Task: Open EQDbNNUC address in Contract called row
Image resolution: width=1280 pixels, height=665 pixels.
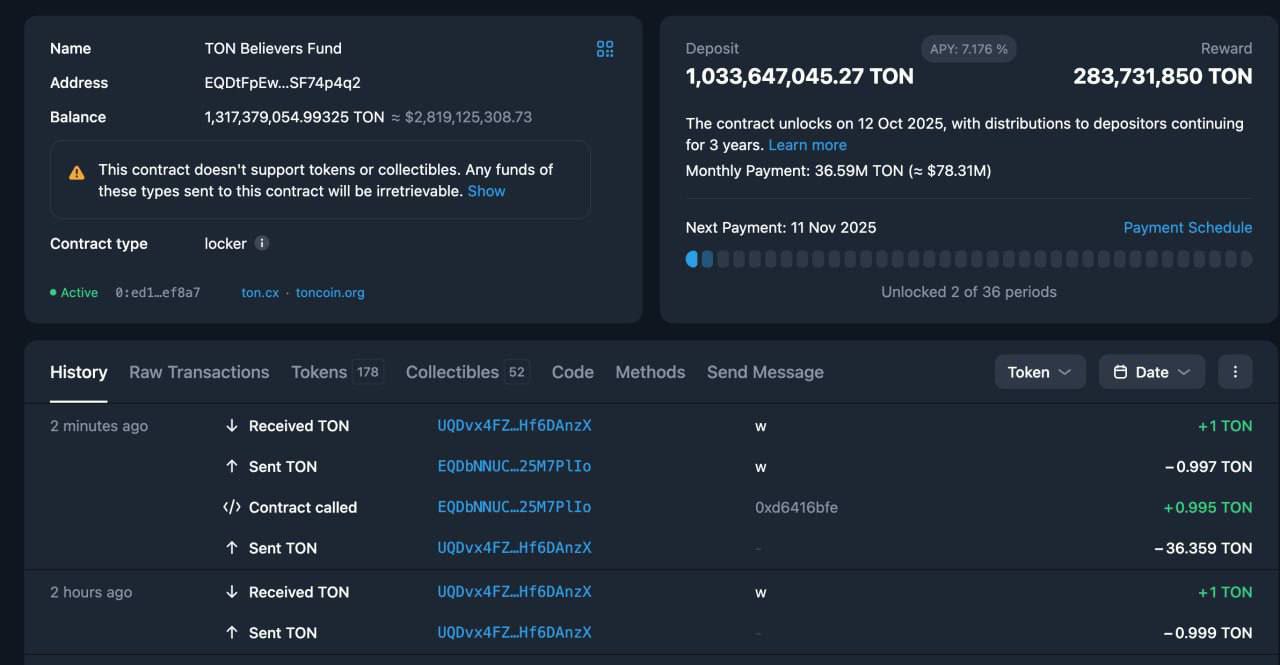Action: click(514, 507)
